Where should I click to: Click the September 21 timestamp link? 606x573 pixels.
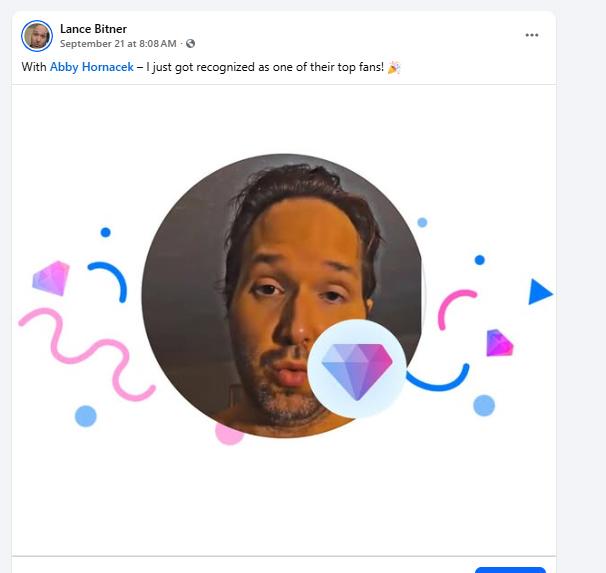[117, 44]
